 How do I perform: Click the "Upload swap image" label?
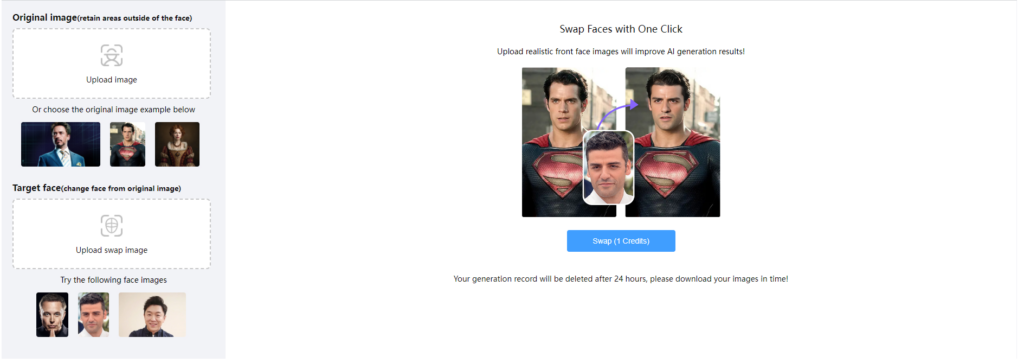pyautogui.click(x=112, y=250)
